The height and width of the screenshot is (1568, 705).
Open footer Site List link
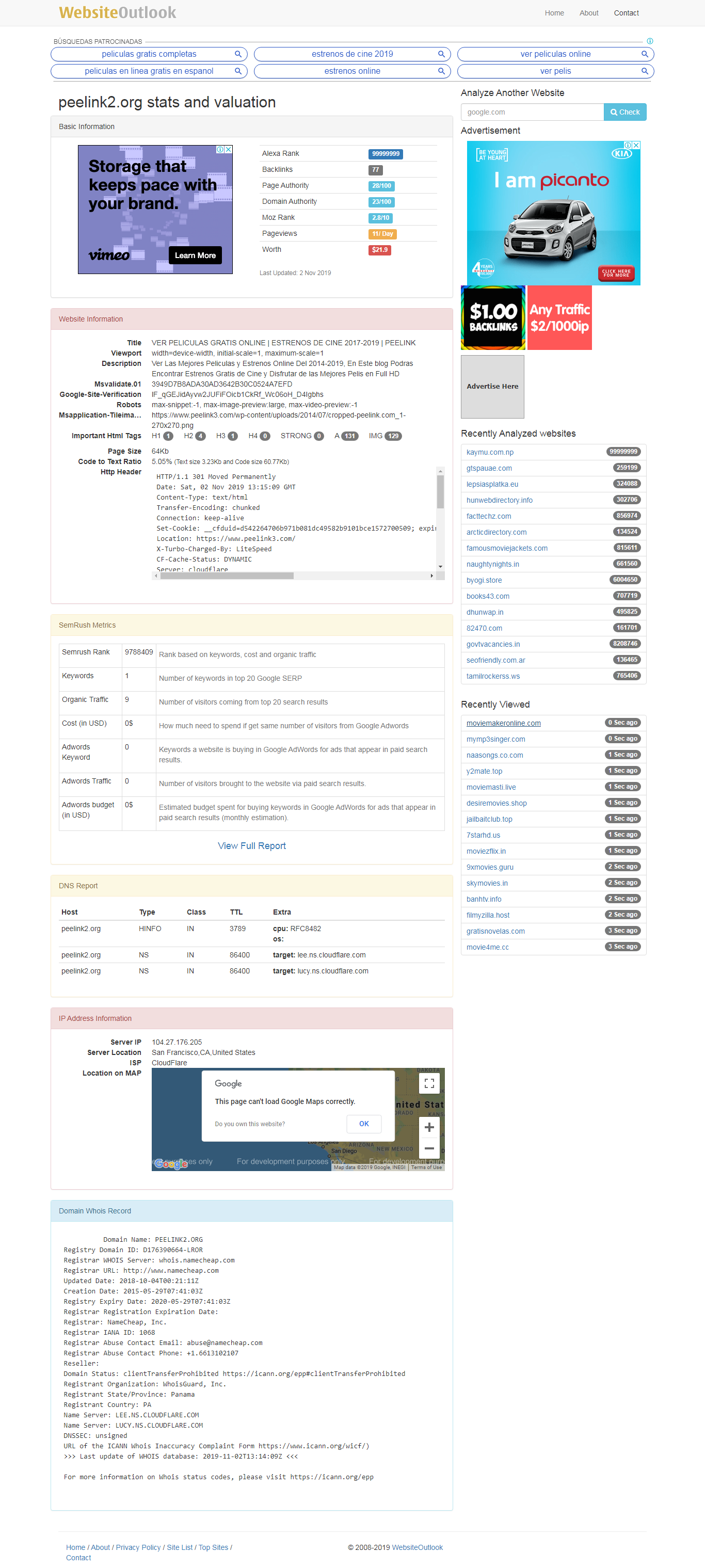coord(180,1547)
